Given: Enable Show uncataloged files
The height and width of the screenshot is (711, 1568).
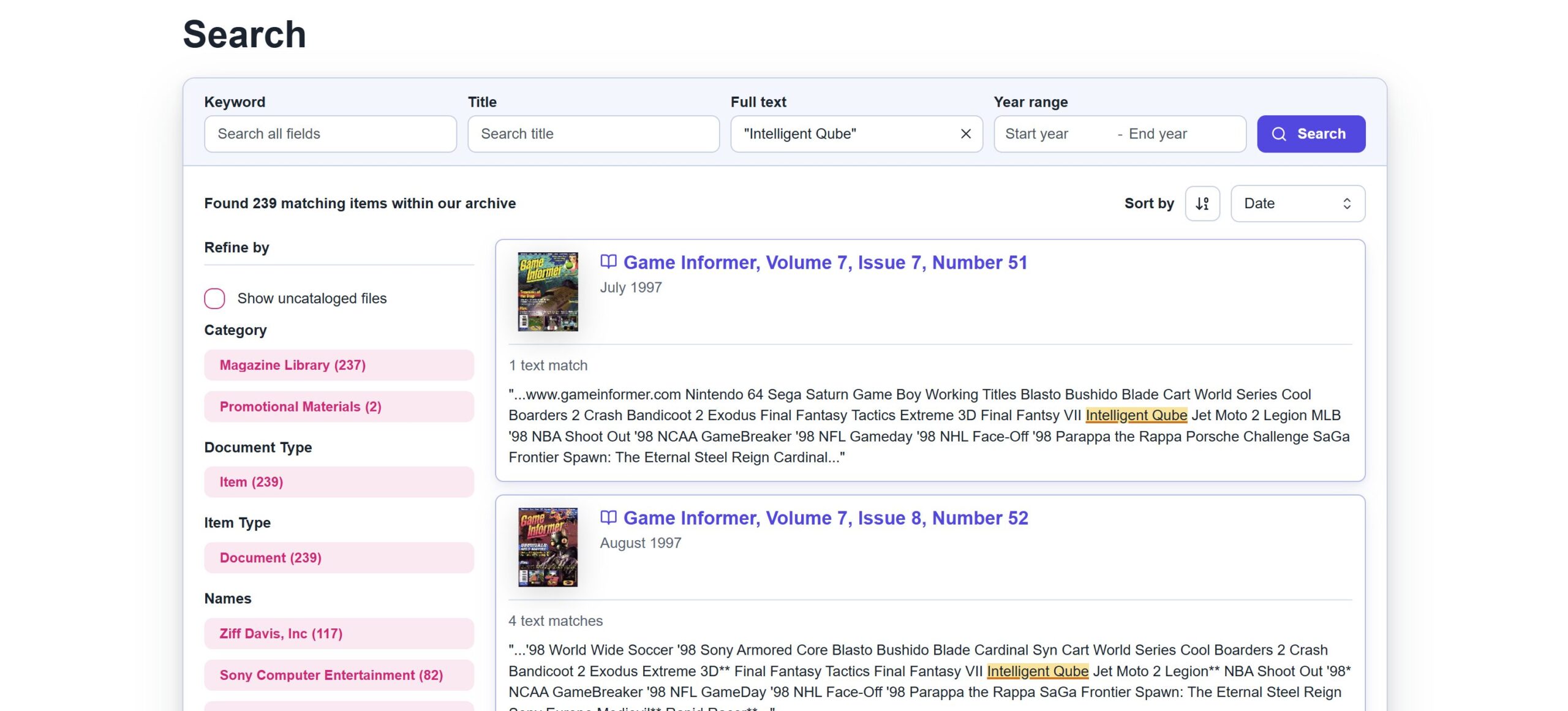Looking at the screenshot, I should tap(214, 298).
